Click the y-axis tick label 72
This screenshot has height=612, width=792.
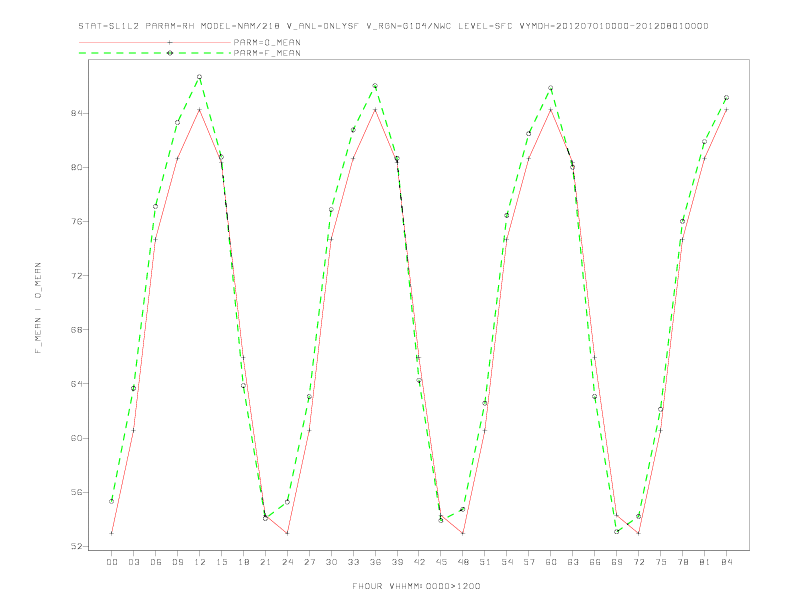(76, 276)
